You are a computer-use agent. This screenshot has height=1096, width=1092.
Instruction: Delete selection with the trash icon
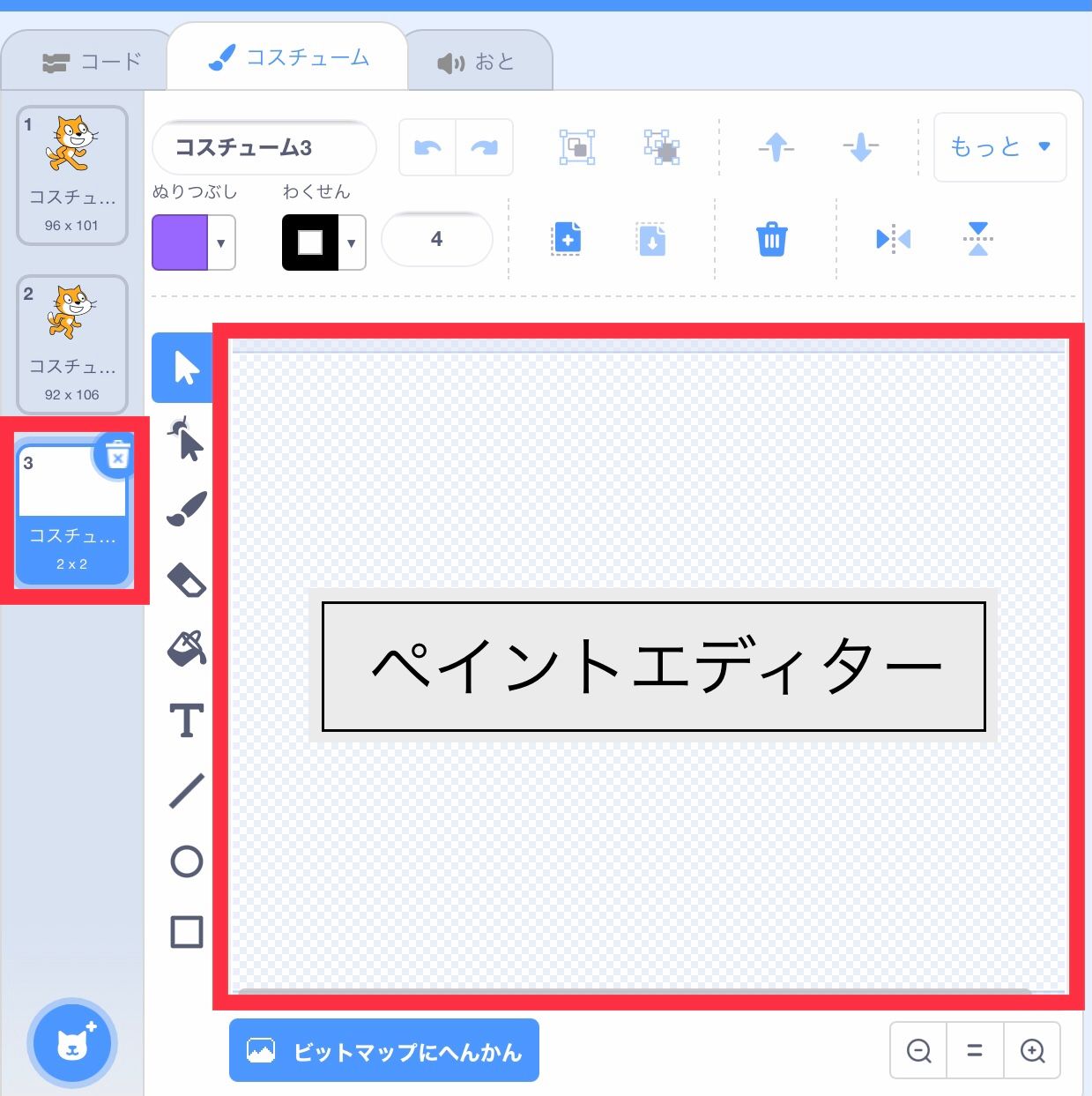pos(771,239)
